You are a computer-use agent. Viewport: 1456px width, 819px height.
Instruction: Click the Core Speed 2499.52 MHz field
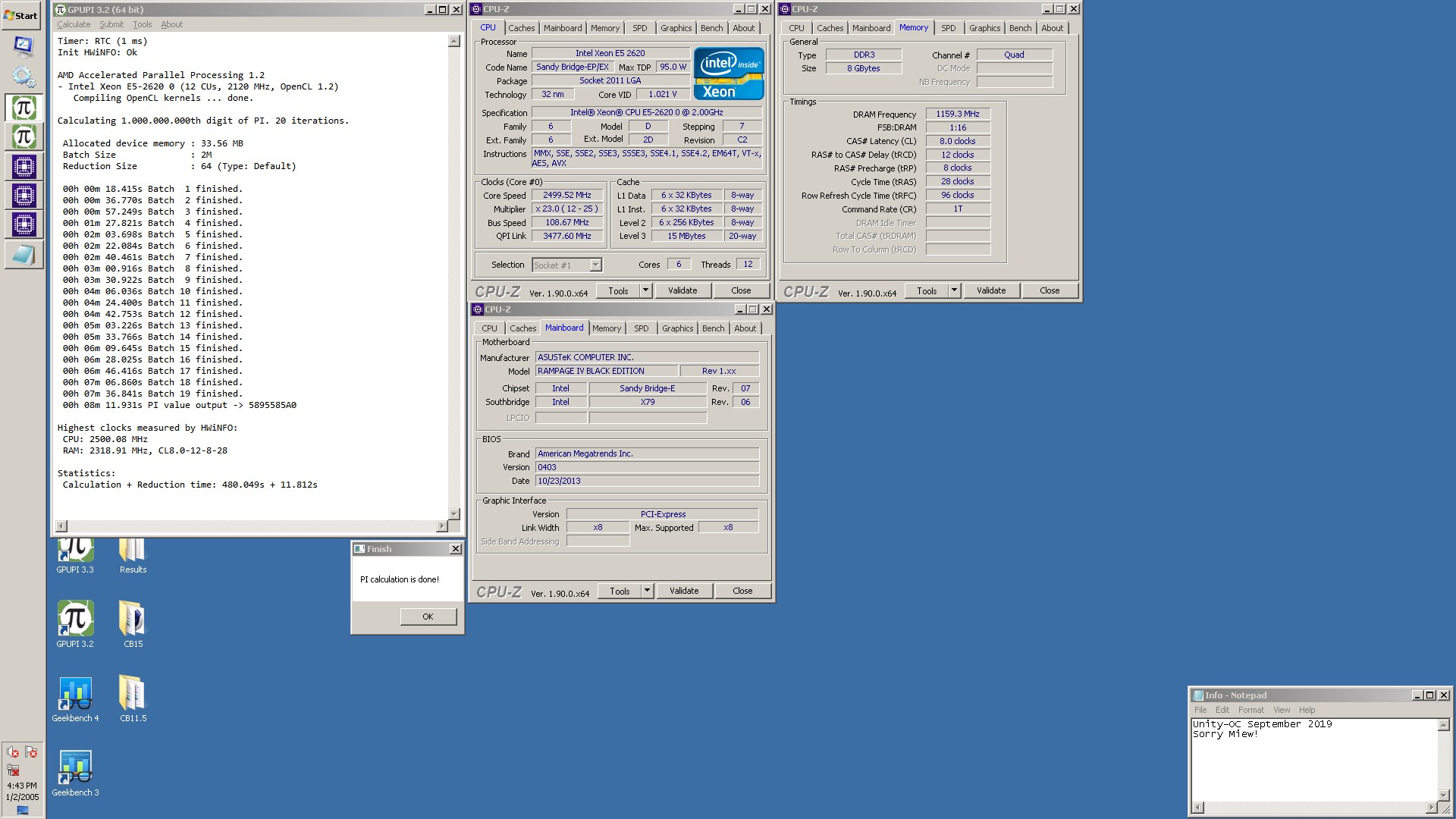[x=567, y=195]
